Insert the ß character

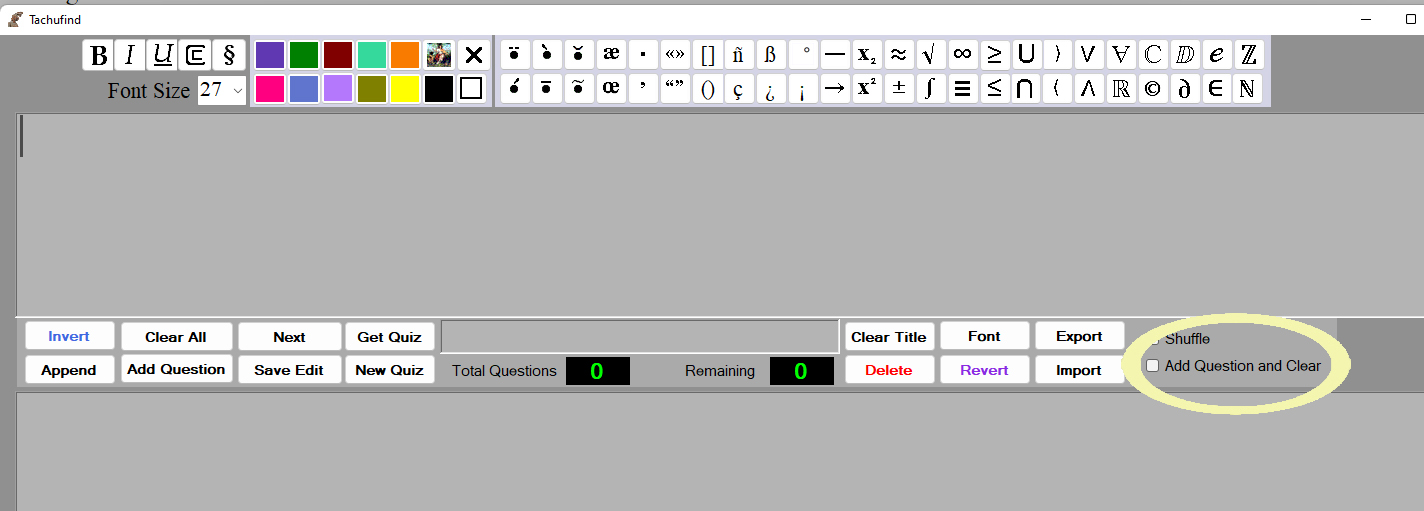[770, 54]
